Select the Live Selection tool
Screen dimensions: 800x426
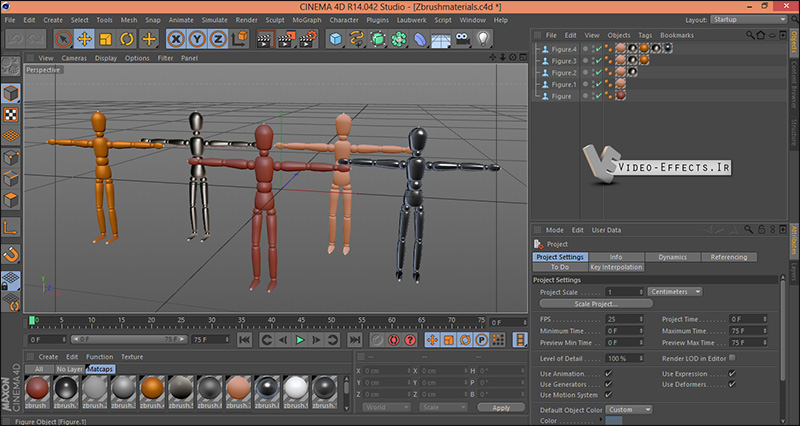point(63,39)
